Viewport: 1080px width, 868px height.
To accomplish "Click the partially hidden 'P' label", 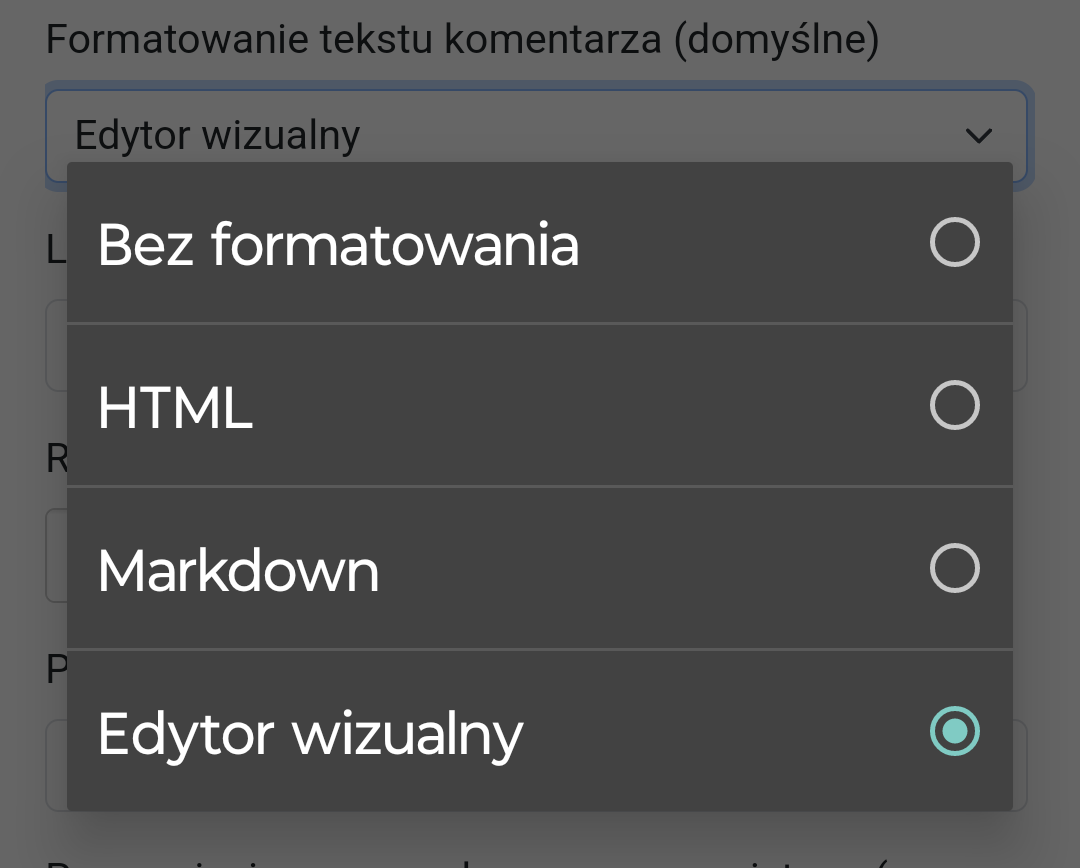I will [x=56, y=669].
